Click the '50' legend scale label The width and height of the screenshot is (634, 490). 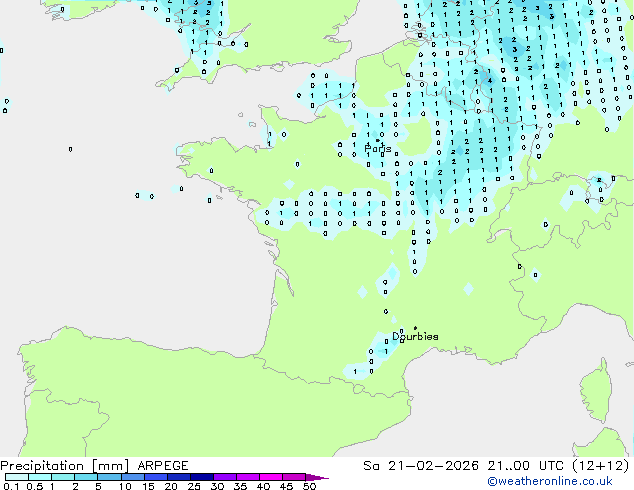309,486
